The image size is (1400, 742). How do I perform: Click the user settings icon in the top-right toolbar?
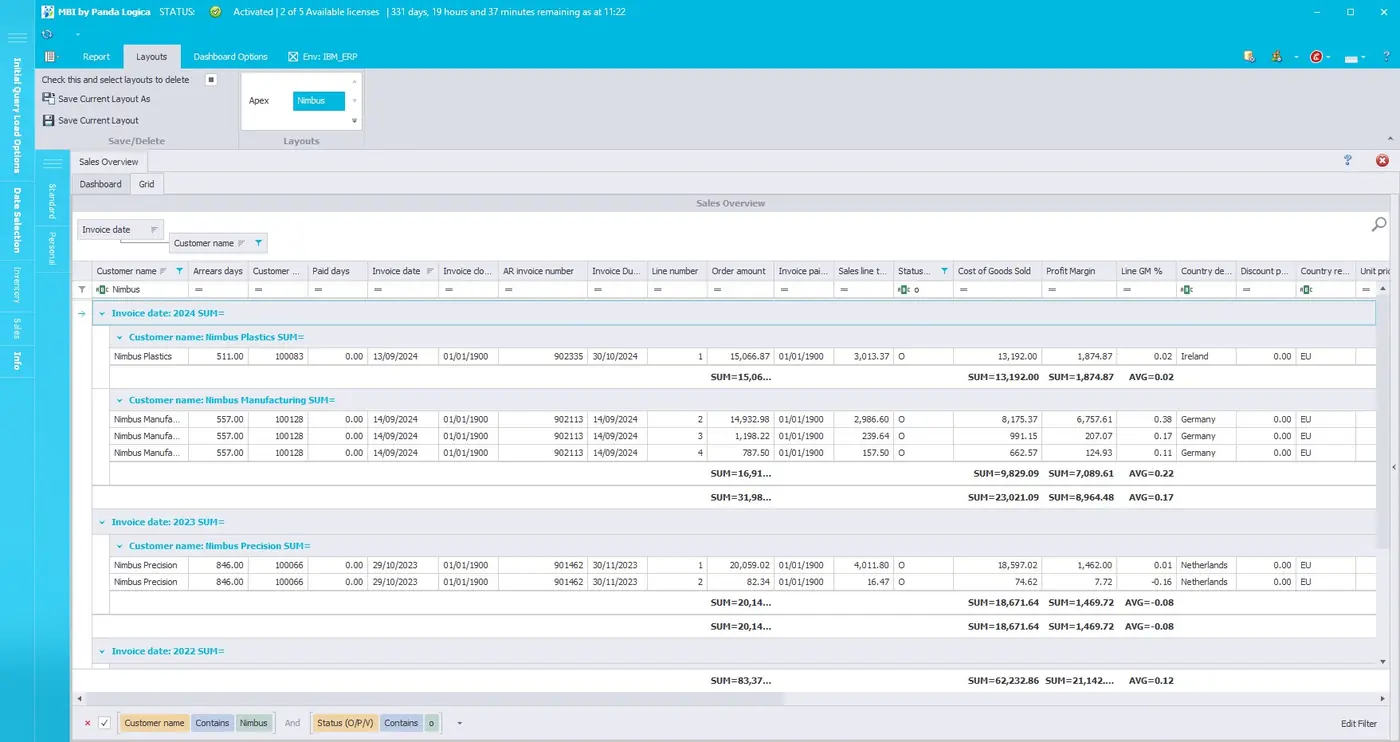(x=1277, y=57)
